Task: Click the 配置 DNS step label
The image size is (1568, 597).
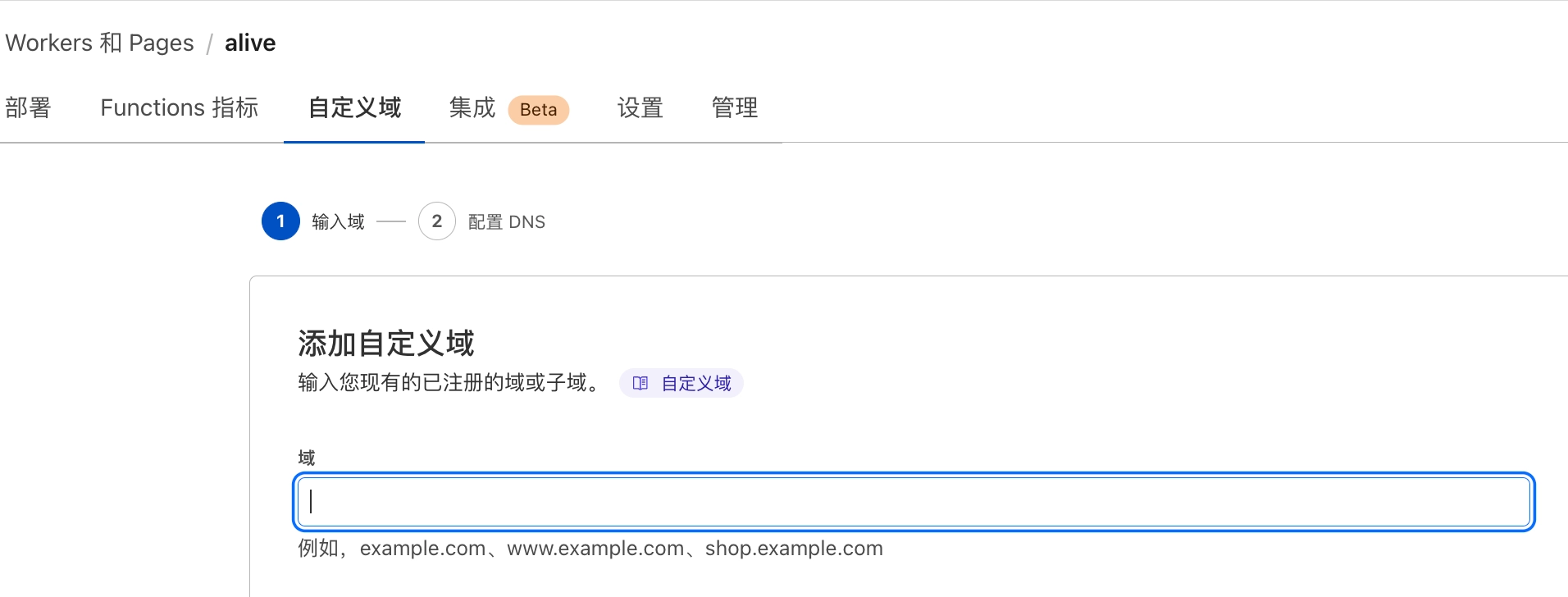Action: (x=506, y=222)
